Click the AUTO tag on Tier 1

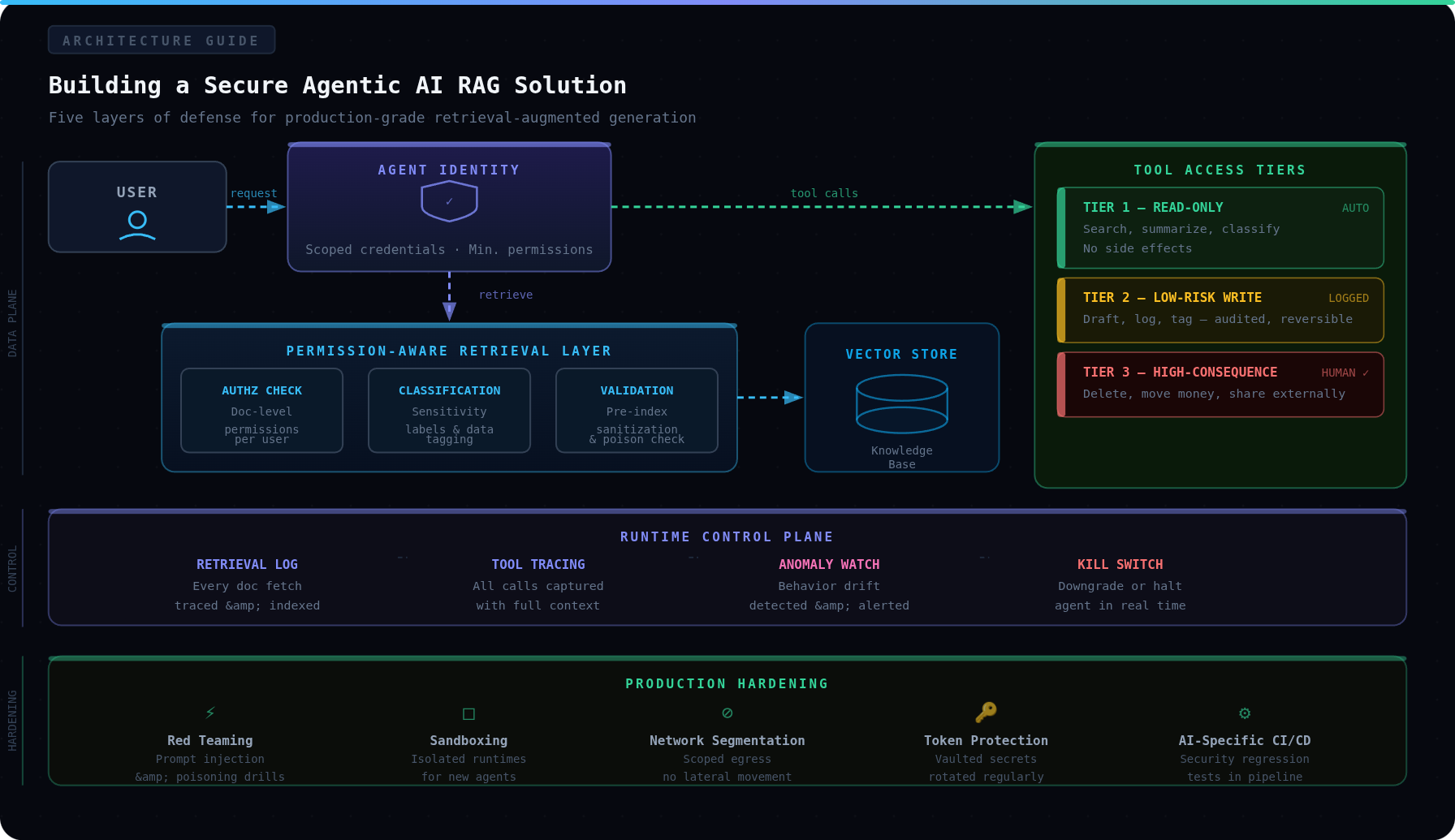coord(1355,209)
